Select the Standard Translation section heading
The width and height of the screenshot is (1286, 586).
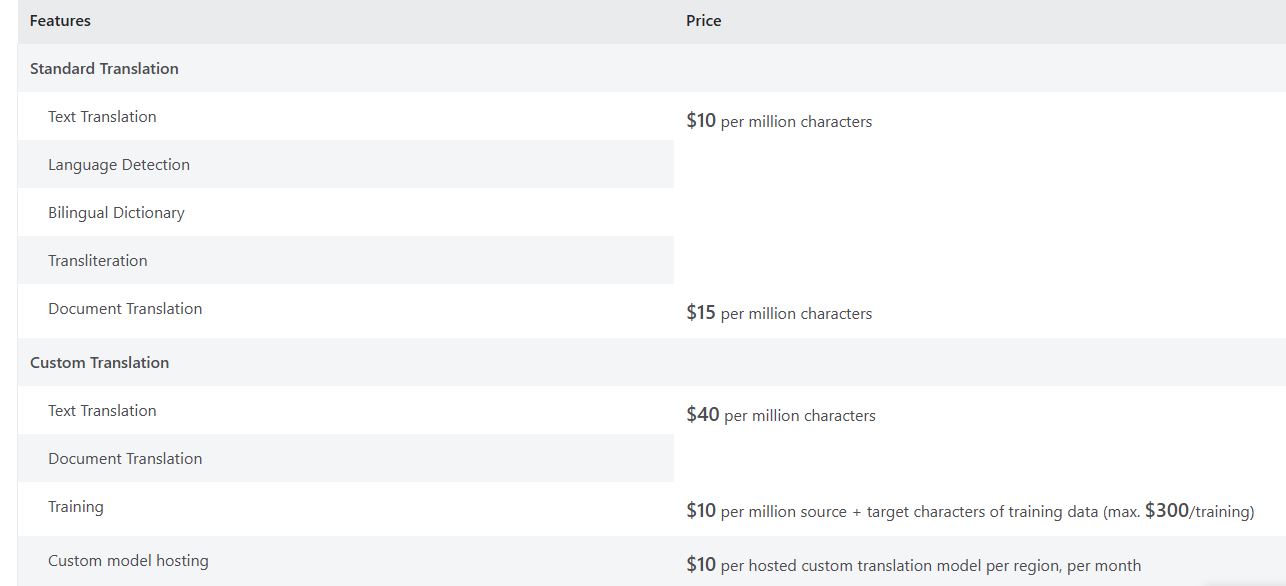click(104, 69)
